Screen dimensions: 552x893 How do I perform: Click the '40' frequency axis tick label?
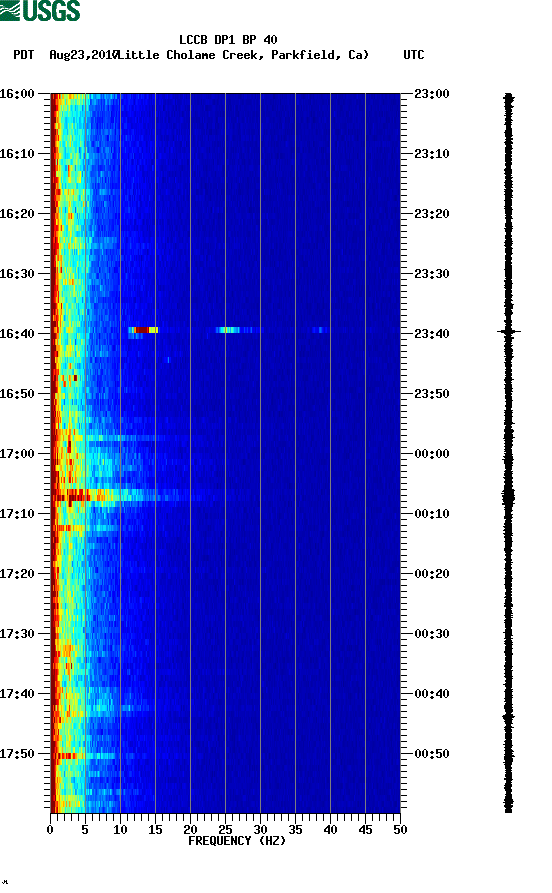coord(330,830)
